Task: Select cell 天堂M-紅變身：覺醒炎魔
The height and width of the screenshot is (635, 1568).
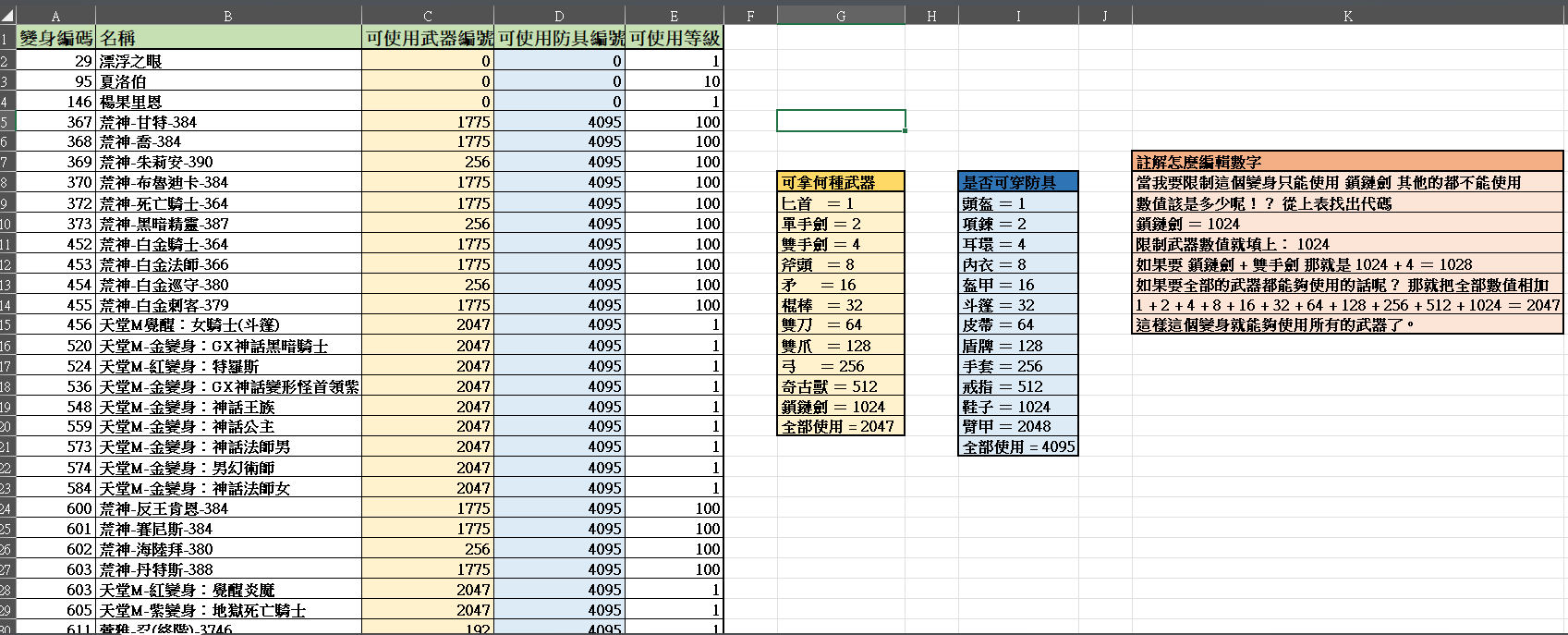Action: [228, 590]
